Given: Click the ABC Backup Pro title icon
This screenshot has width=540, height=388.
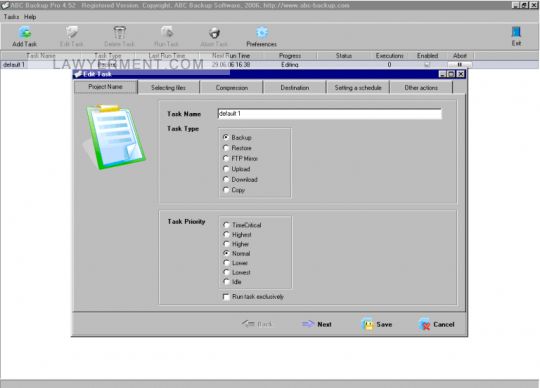Looking at the screenshot, I should pyautogui.click(x=5, y=6).
